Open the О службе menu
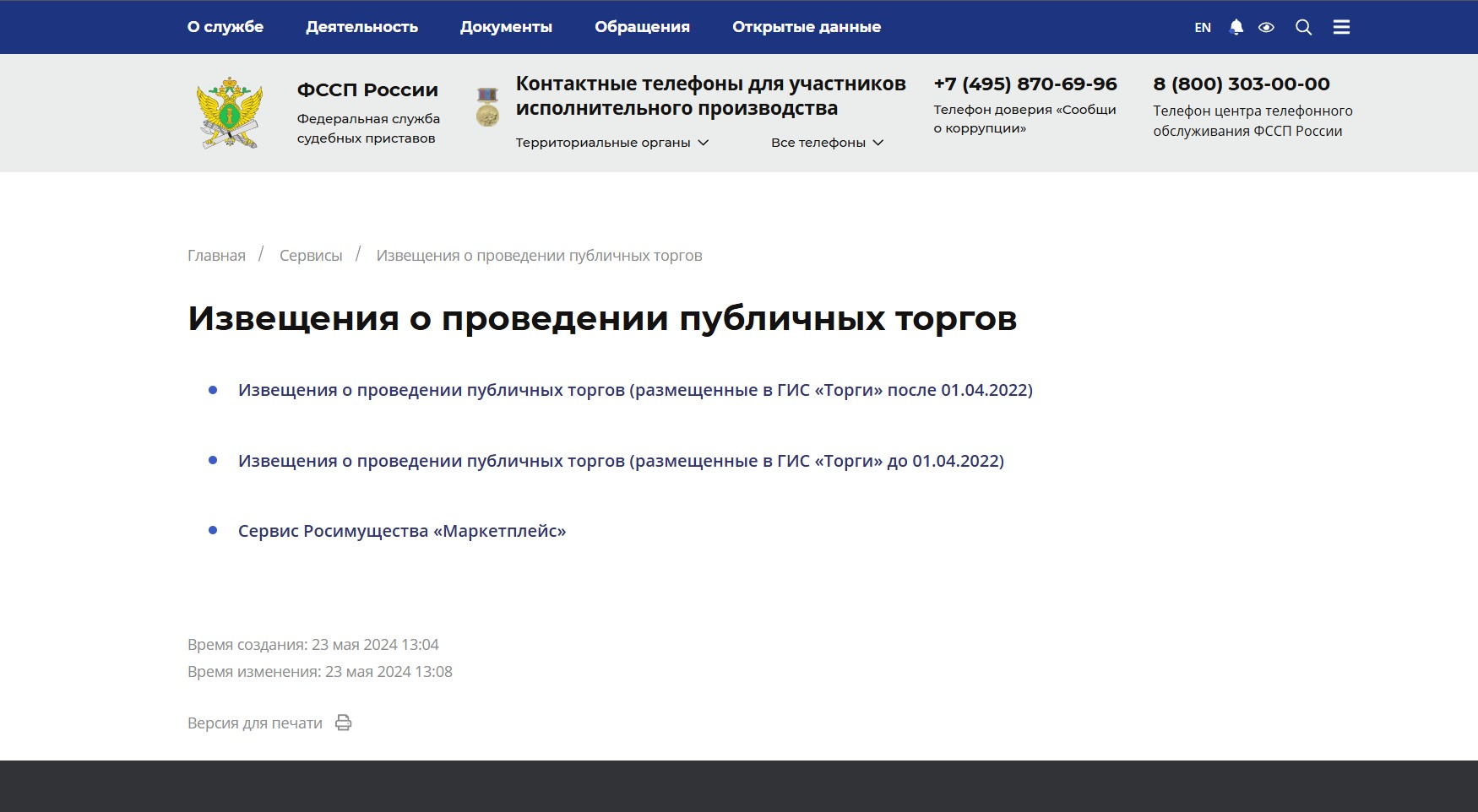The width and height of the screenshot is (1478, 812). pyautogui.click(x=226, y=27)
